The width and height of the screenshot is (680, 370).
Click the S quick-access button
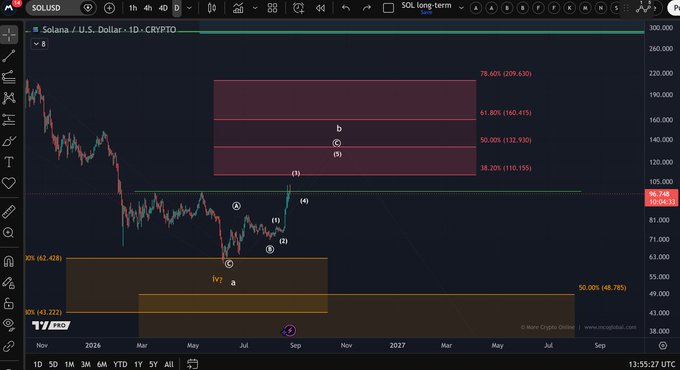pyautogui.click(x=616, y=8)
